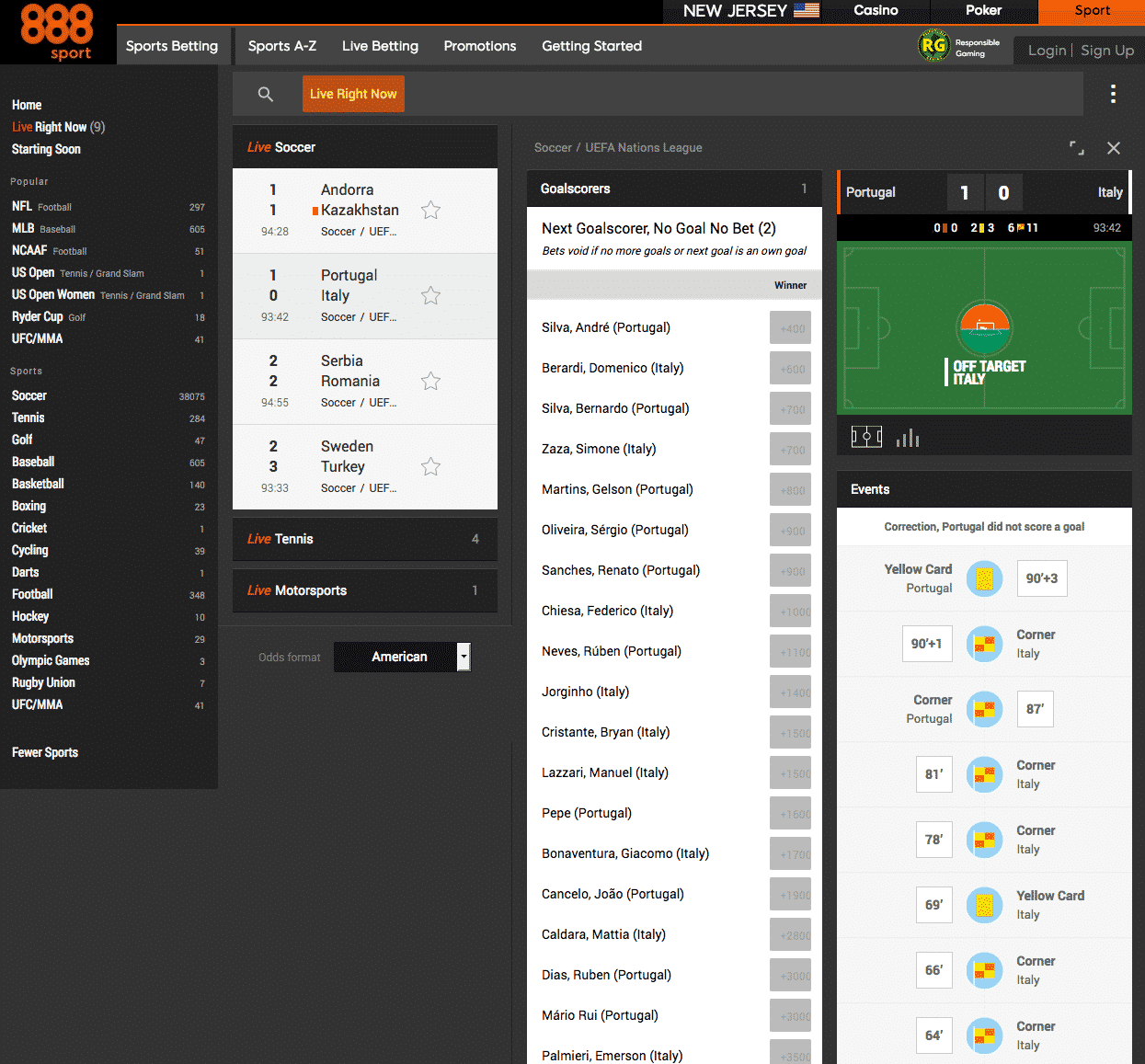Open Sports Betting menu item

pos(172,46)
